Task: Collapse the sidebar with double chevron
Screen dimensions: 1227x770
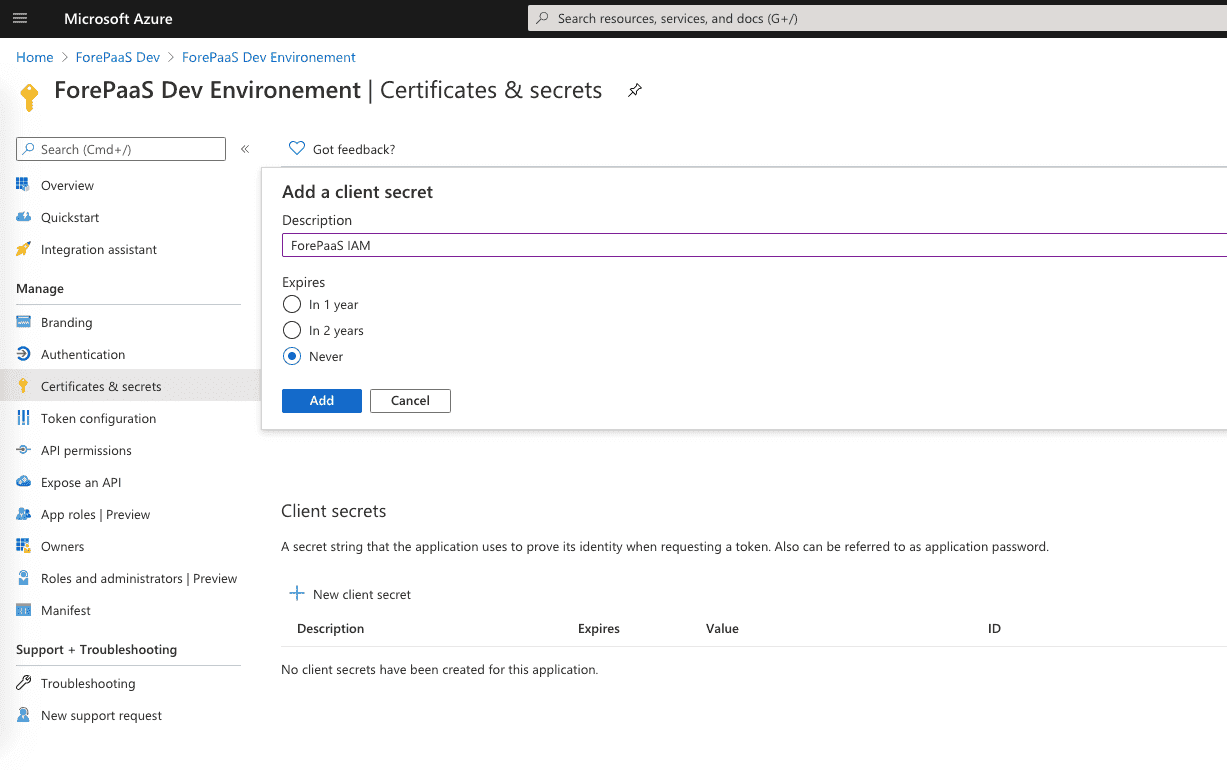Action: pos(245,149)
